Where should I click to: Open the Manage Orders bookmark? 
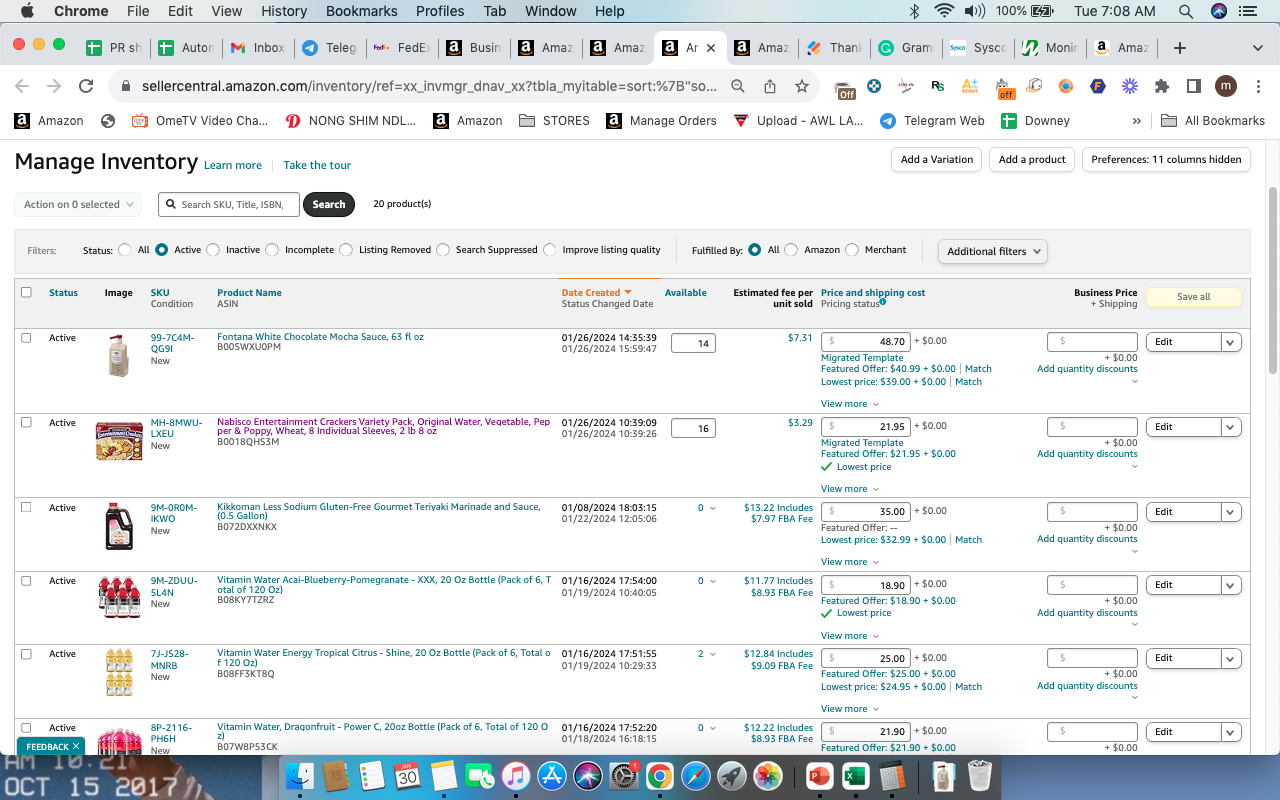click(662, 121)
